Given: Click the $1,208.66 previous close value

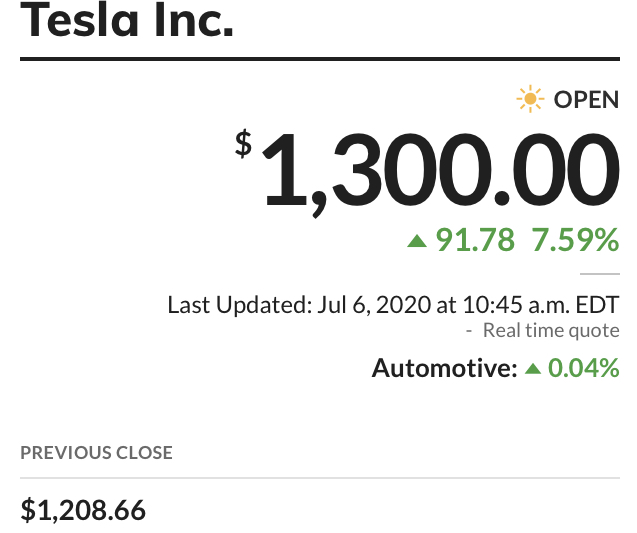Looking at the screenshot, I should pos(83,510).
